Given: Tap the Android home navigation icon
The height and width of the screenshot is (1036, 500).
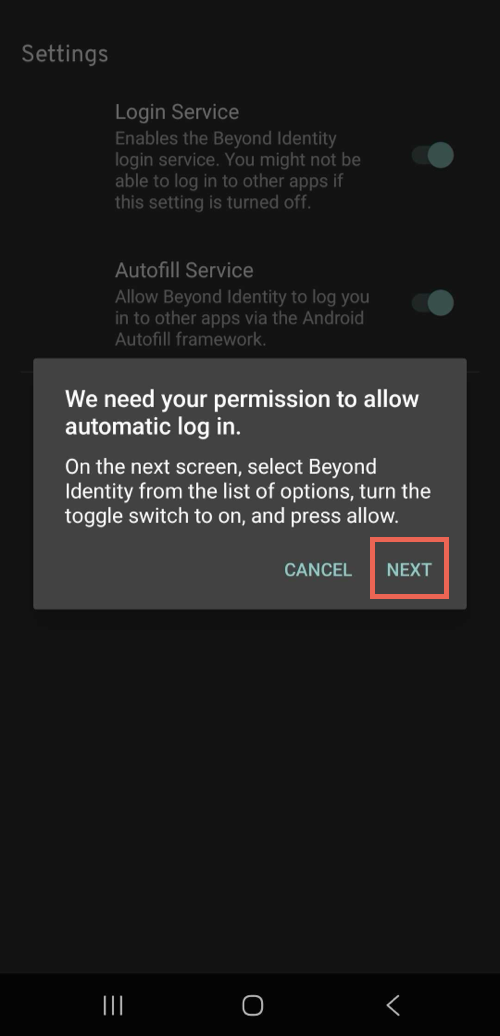Looking at the screenshot, I should 252,1005.
